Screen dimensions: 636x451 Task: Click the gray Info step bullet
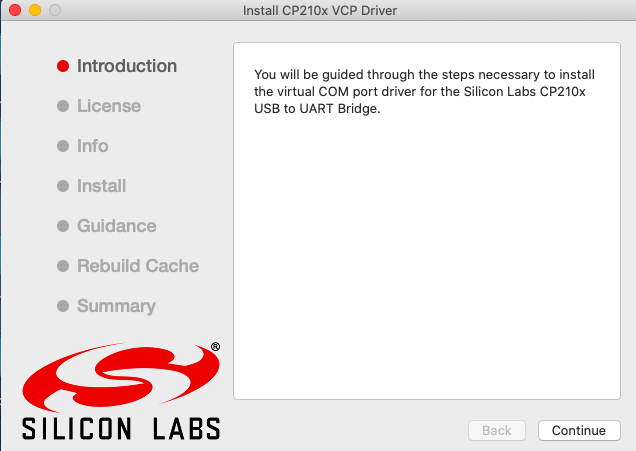(x=63, y=147)
